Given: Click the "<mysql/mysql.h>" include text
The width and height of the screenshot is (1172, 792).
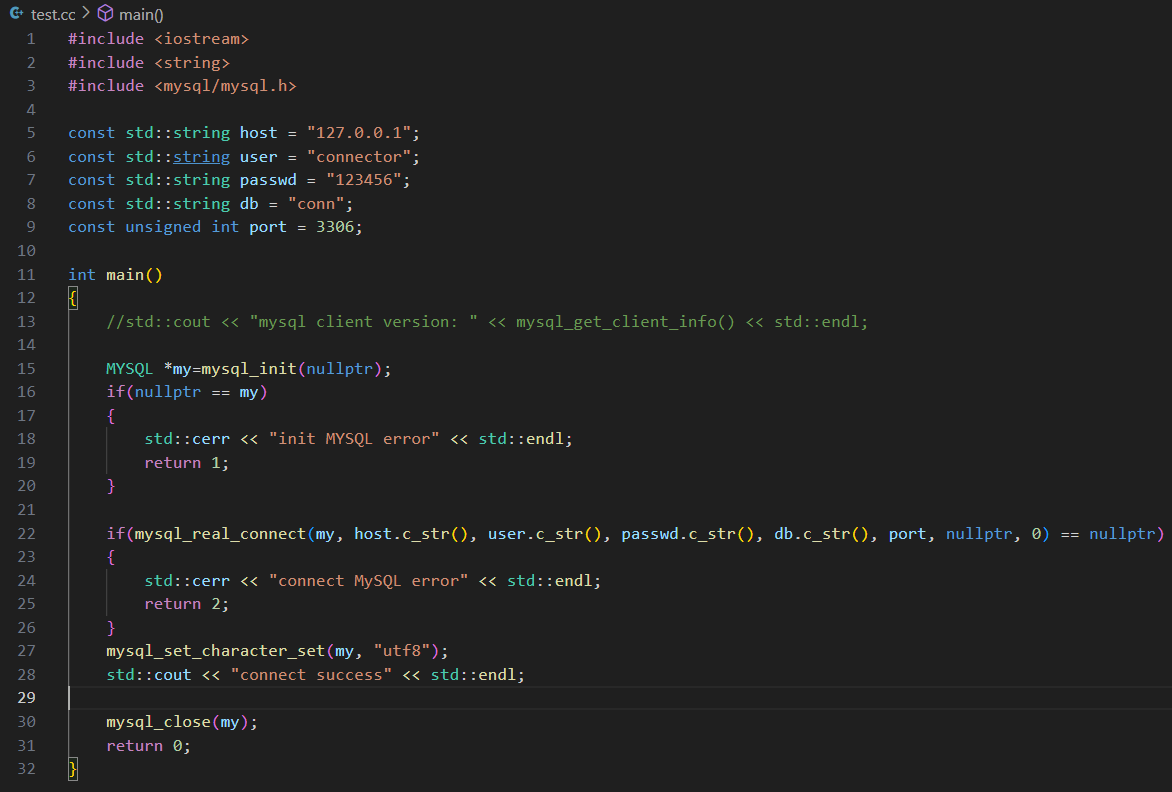Looking at the screenshot, I should coord(225,86).
